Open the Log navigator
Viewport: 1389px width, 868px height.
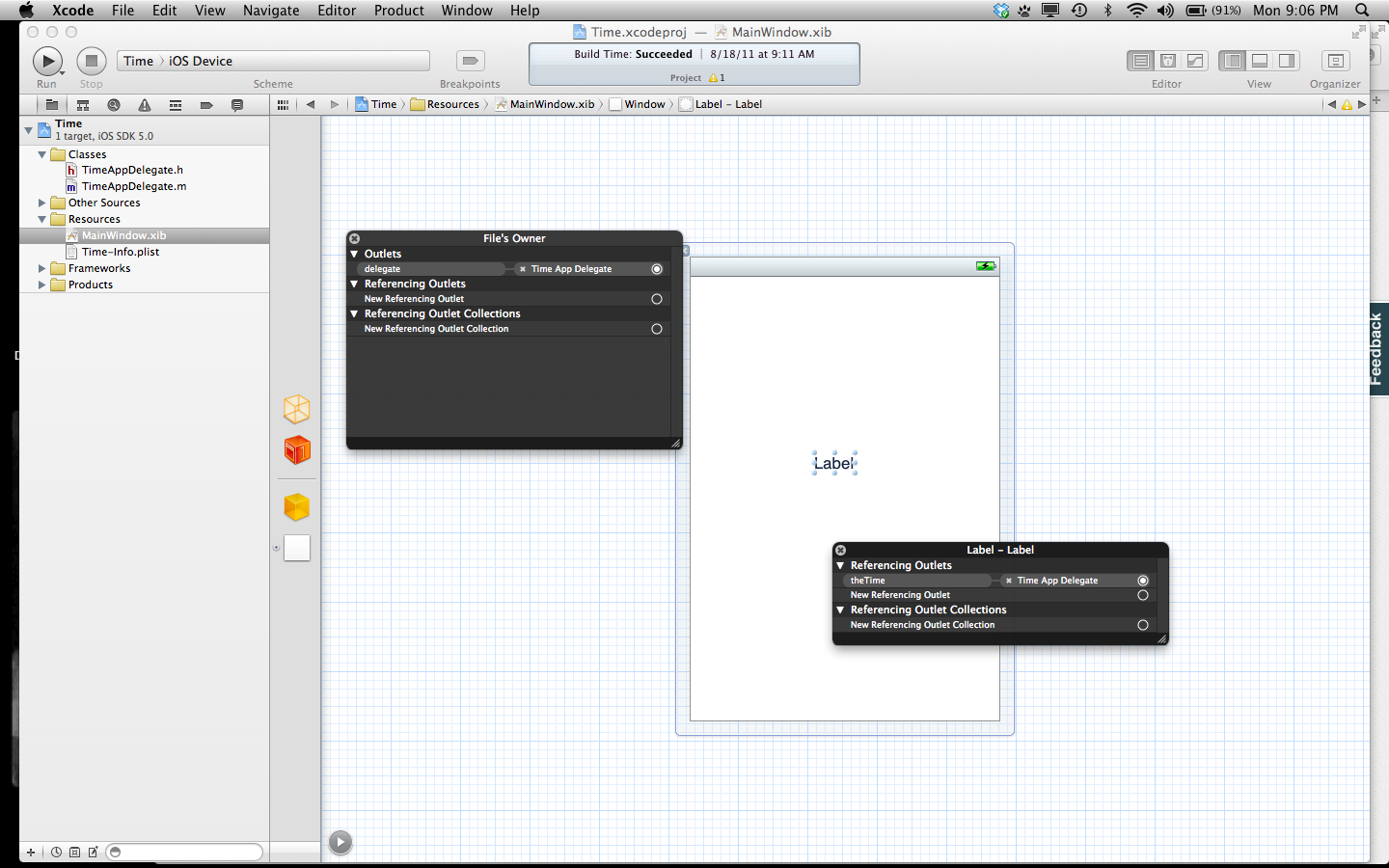[237, 104]
